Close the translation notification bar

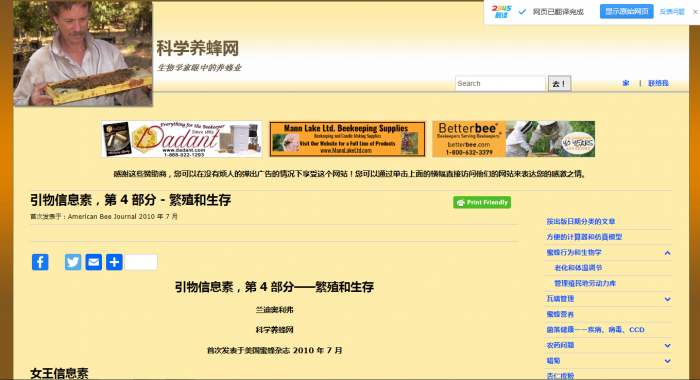[x=695, y=12]
